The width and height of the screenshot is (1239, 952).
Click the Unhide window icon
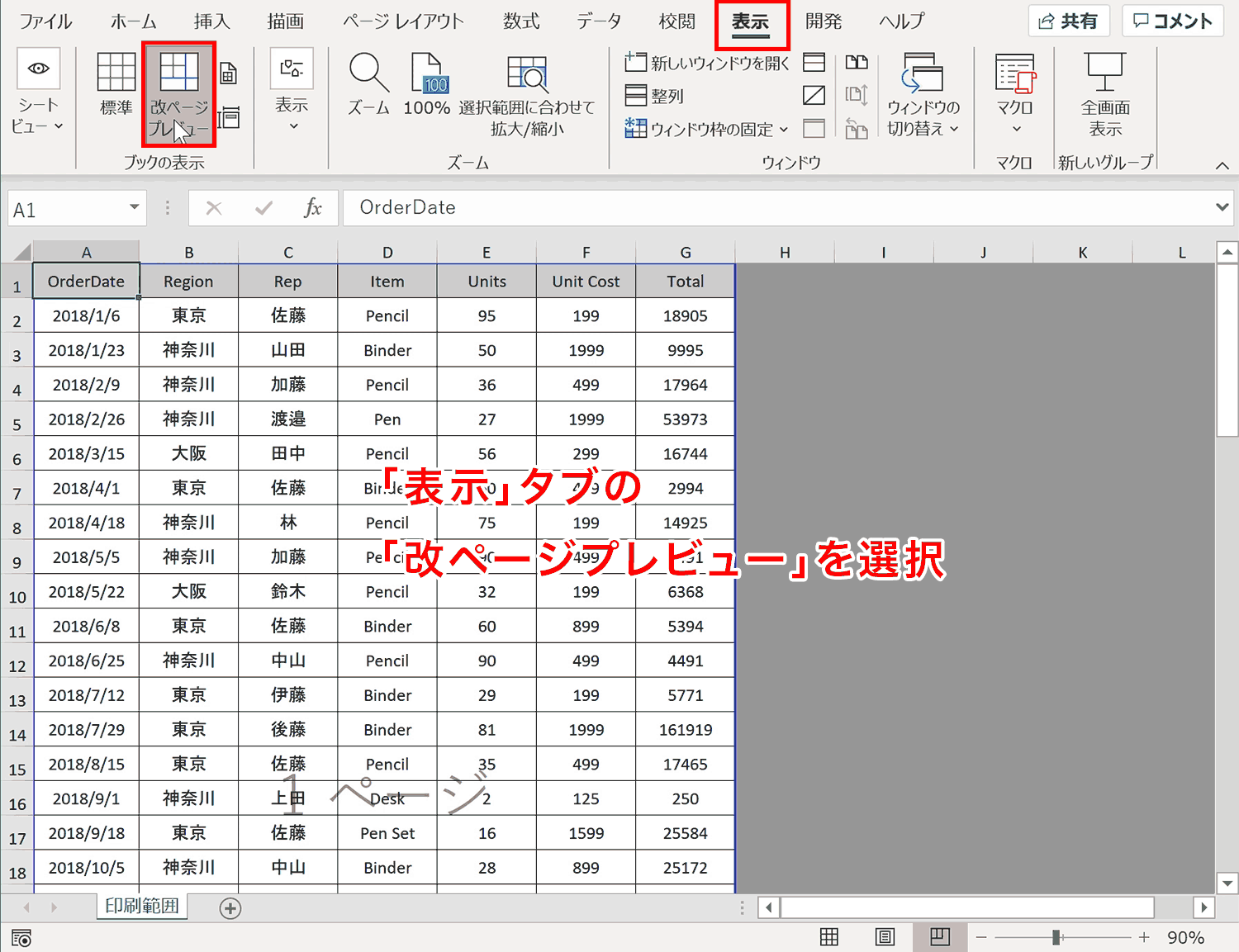[x=814, y=128]
